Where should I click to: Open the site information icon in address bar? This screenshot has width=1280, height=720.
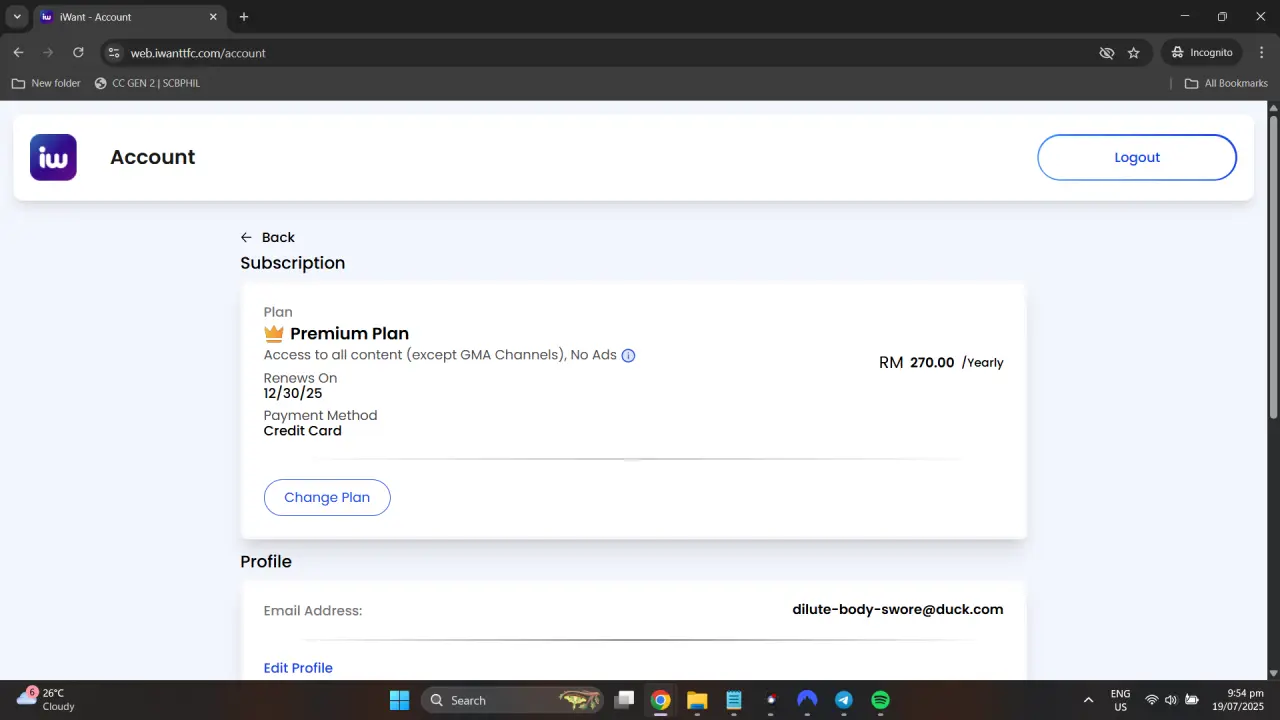(114, 53)
